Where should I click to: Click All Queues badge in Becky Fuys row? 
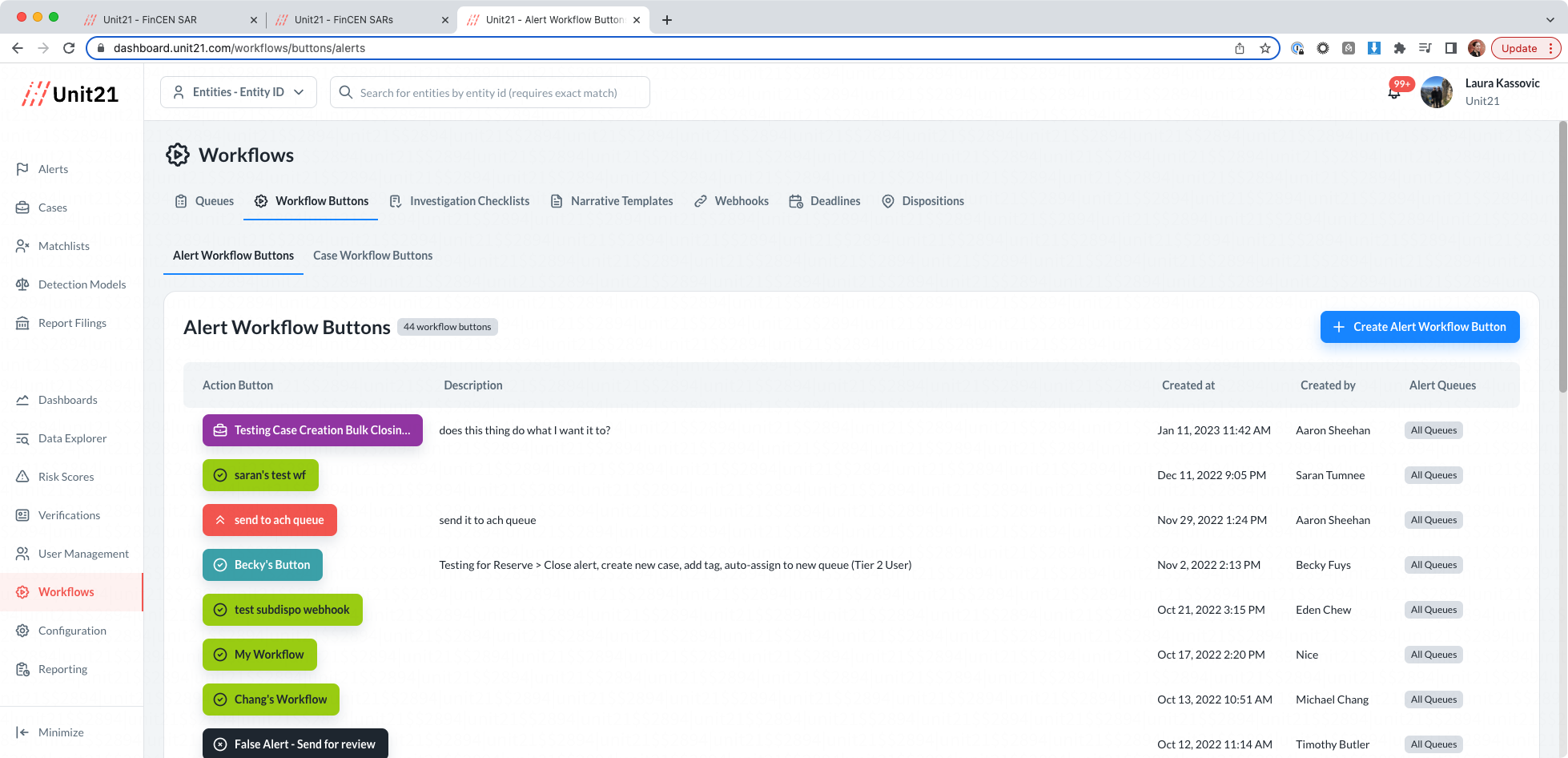pos(1433,565)
